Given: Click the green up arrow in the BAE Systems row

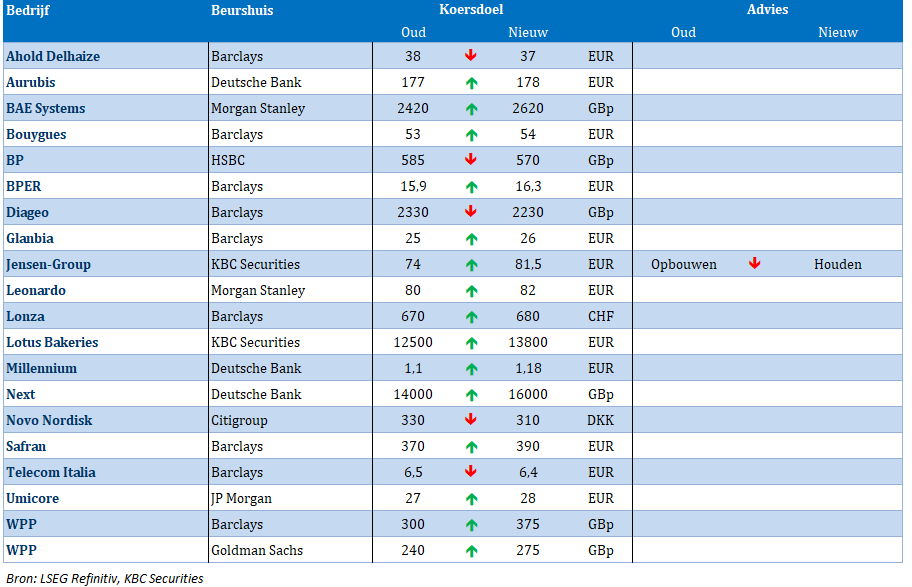Looking at the screenshot, I should pos(471,109).
